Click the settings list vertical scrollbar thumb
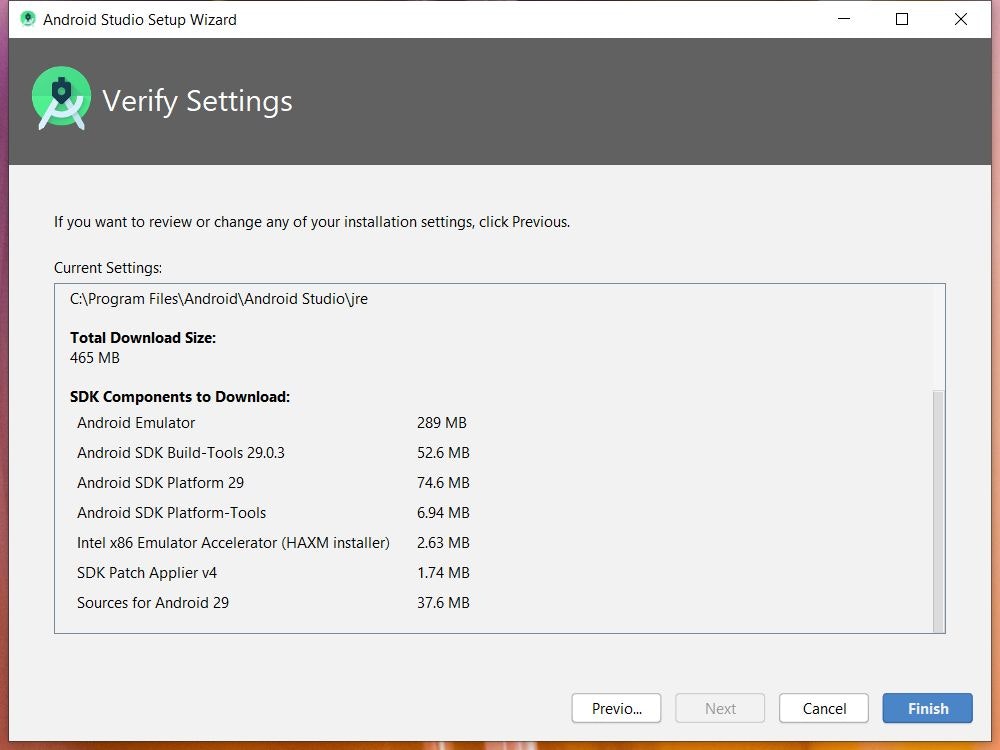The image size is (1000, 750). [x=938, y=511]
